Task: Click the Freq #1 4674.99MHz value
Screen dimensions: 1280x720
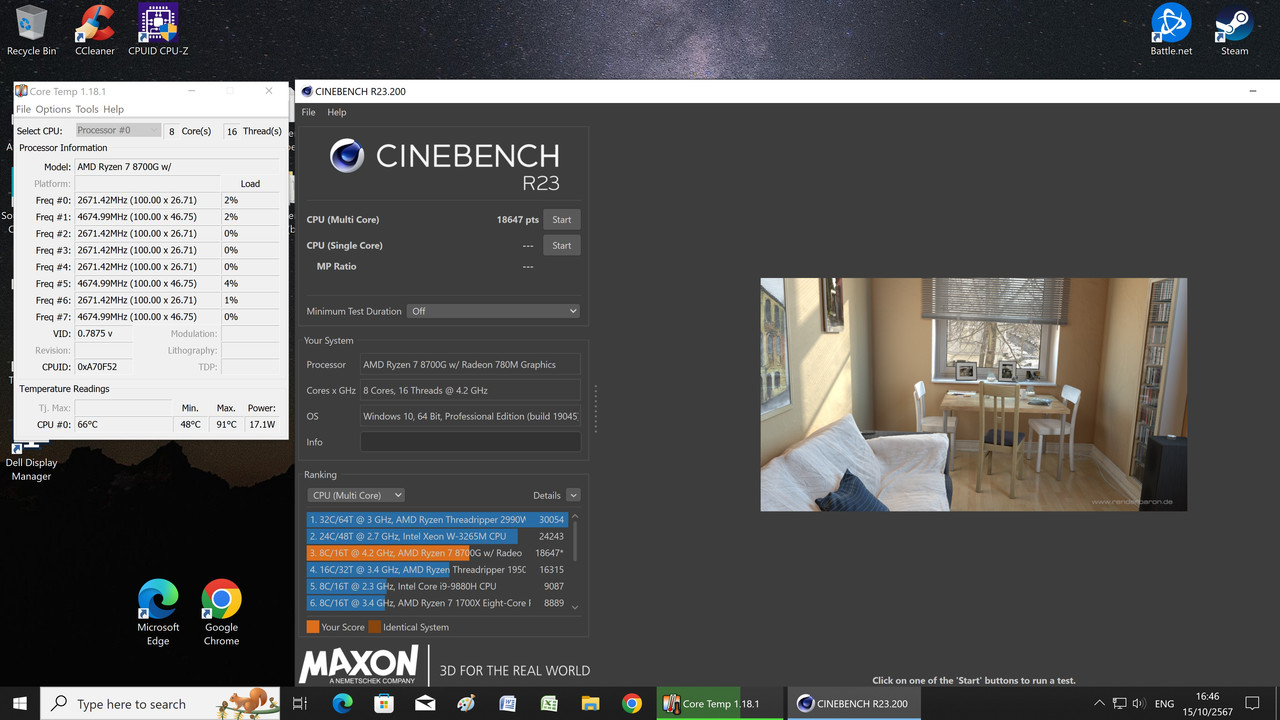Action: [148, 217]
